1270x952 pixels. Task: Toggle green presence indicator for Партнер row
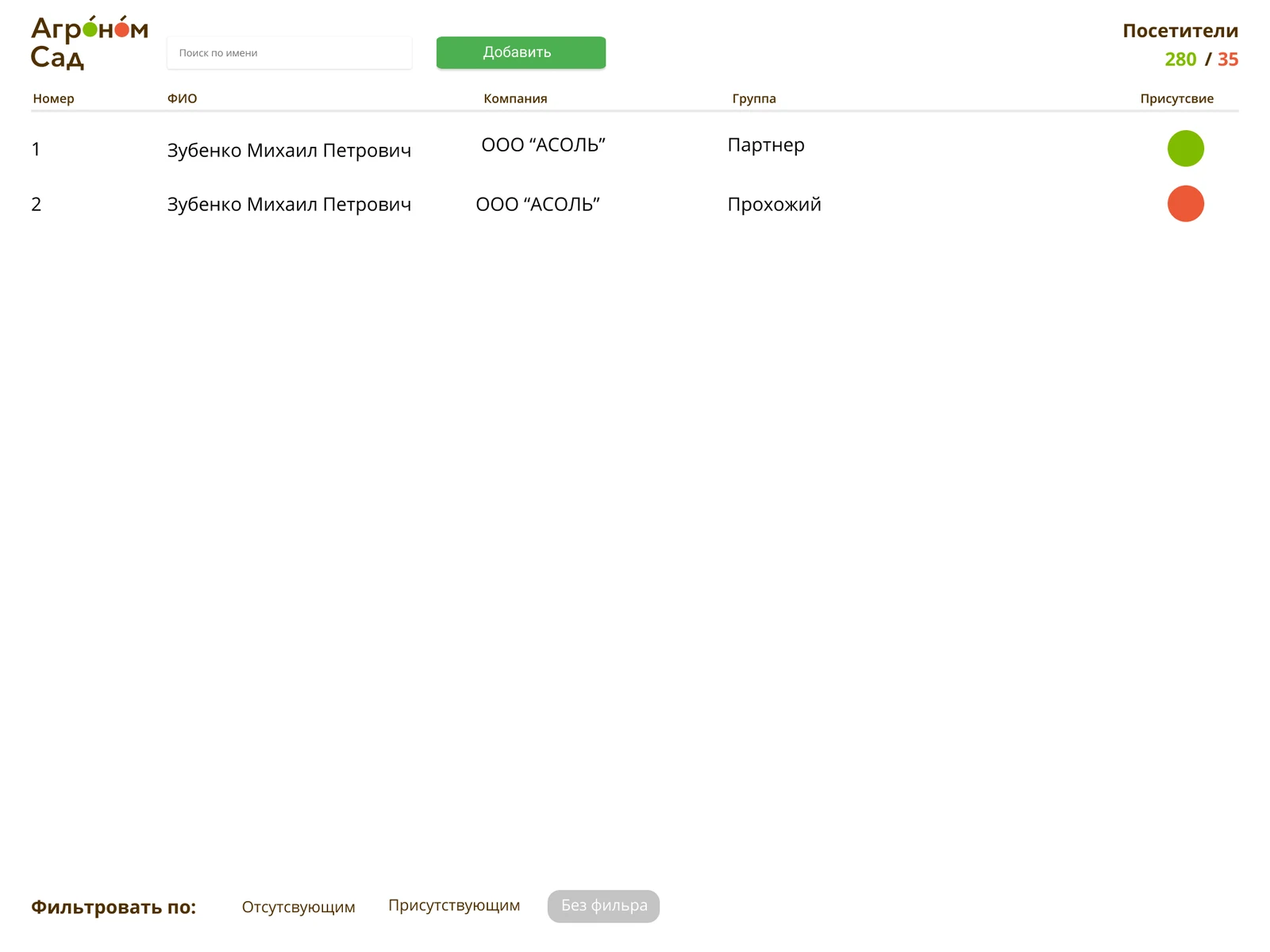(1186, 148)
